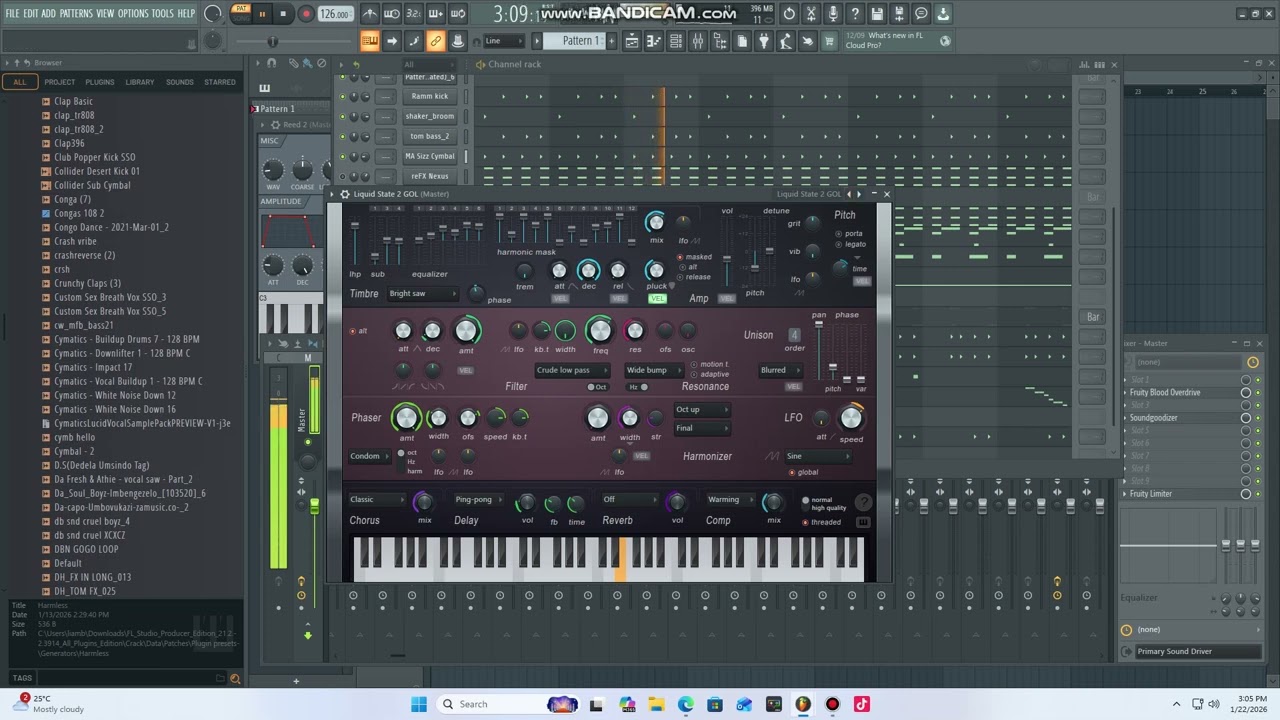Open the PATTERNS menu
This screenshot has width=1280, height=720.
pos(76,14)
